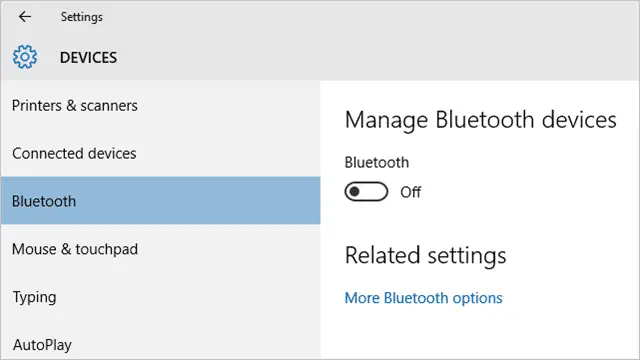Click the word scanners in the sidebar
This screenshot has width=640, height=360.
tap(109, 106)
